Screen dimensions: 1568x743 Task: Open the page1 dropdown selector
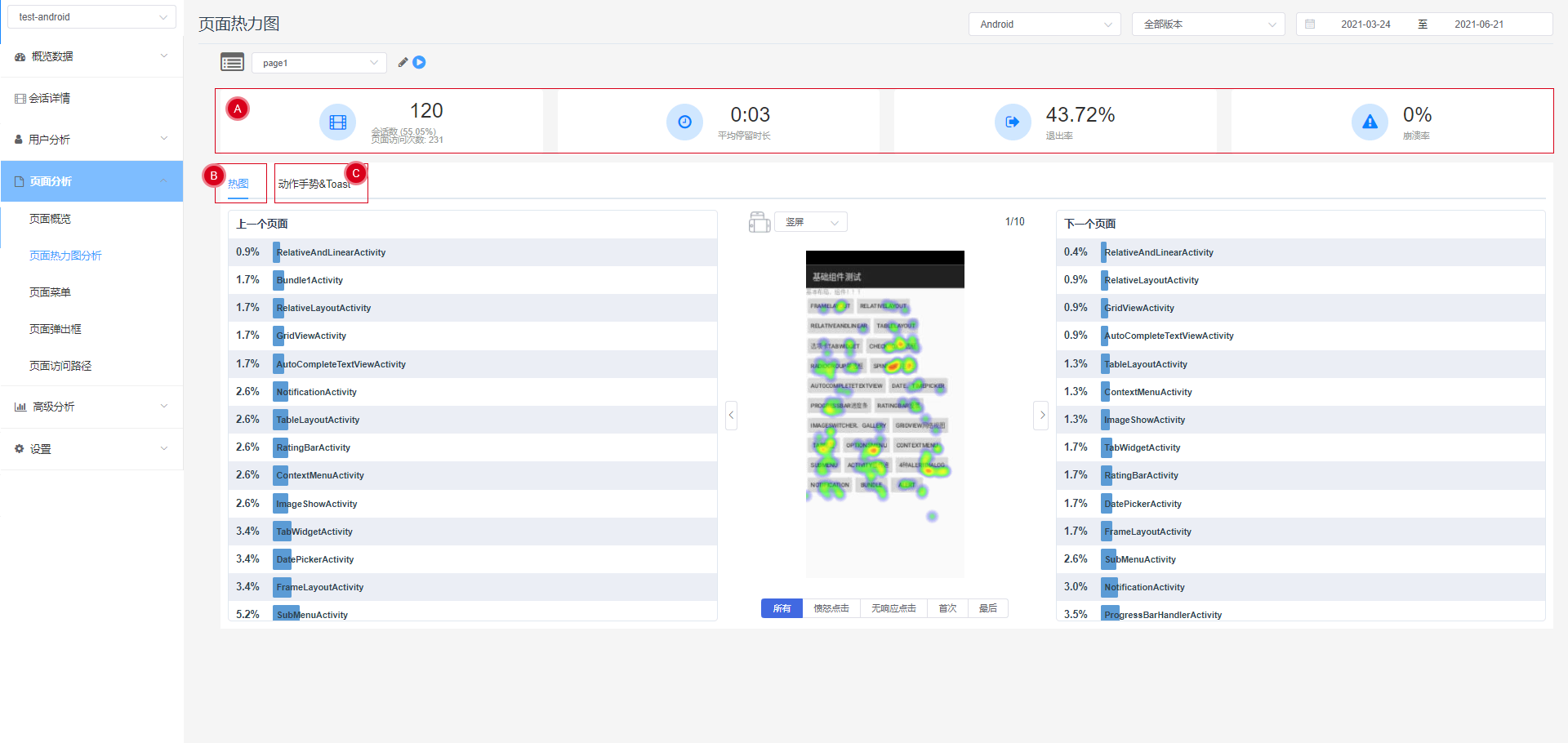(319, 63)
